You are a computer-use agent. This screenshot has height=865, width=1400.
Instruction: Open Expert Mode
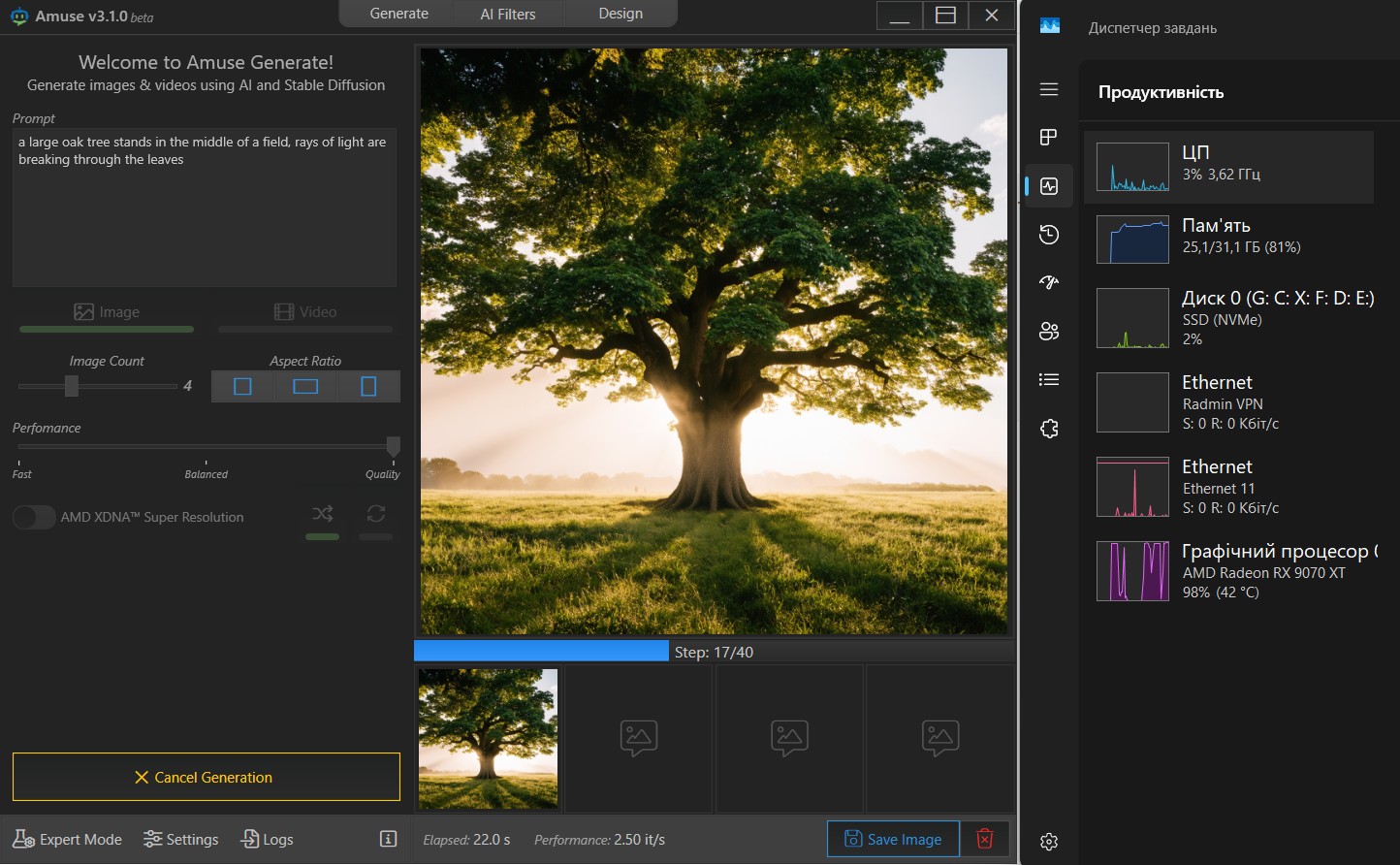(68, 839)
